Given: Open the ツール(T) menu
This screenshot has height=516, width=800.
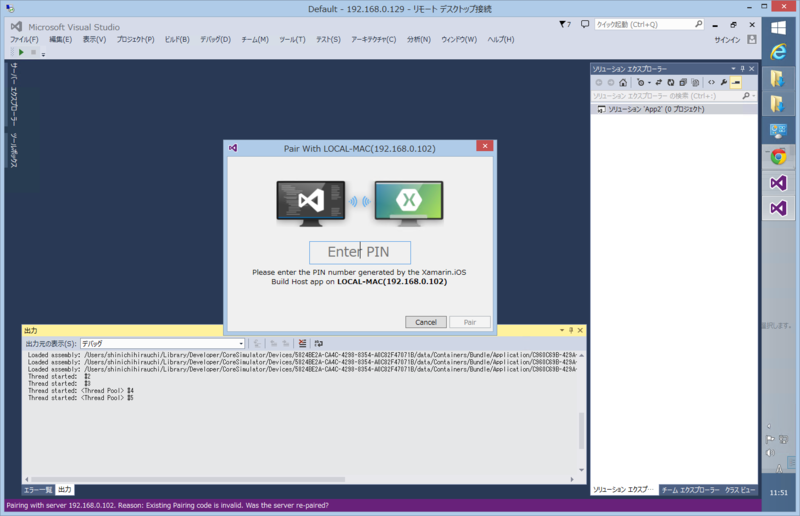Looking at the screenshot, I should click(292, 39).
